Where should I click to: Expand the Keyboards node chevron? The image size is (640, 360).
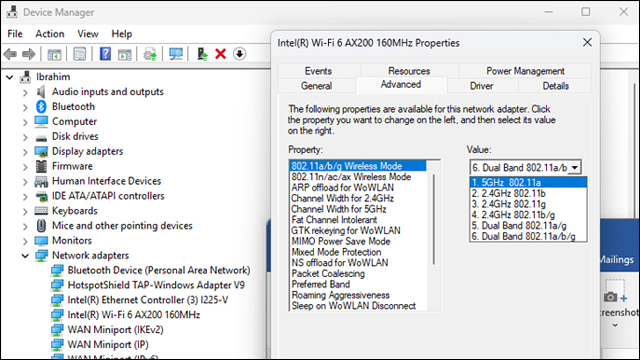pos(25,211)
